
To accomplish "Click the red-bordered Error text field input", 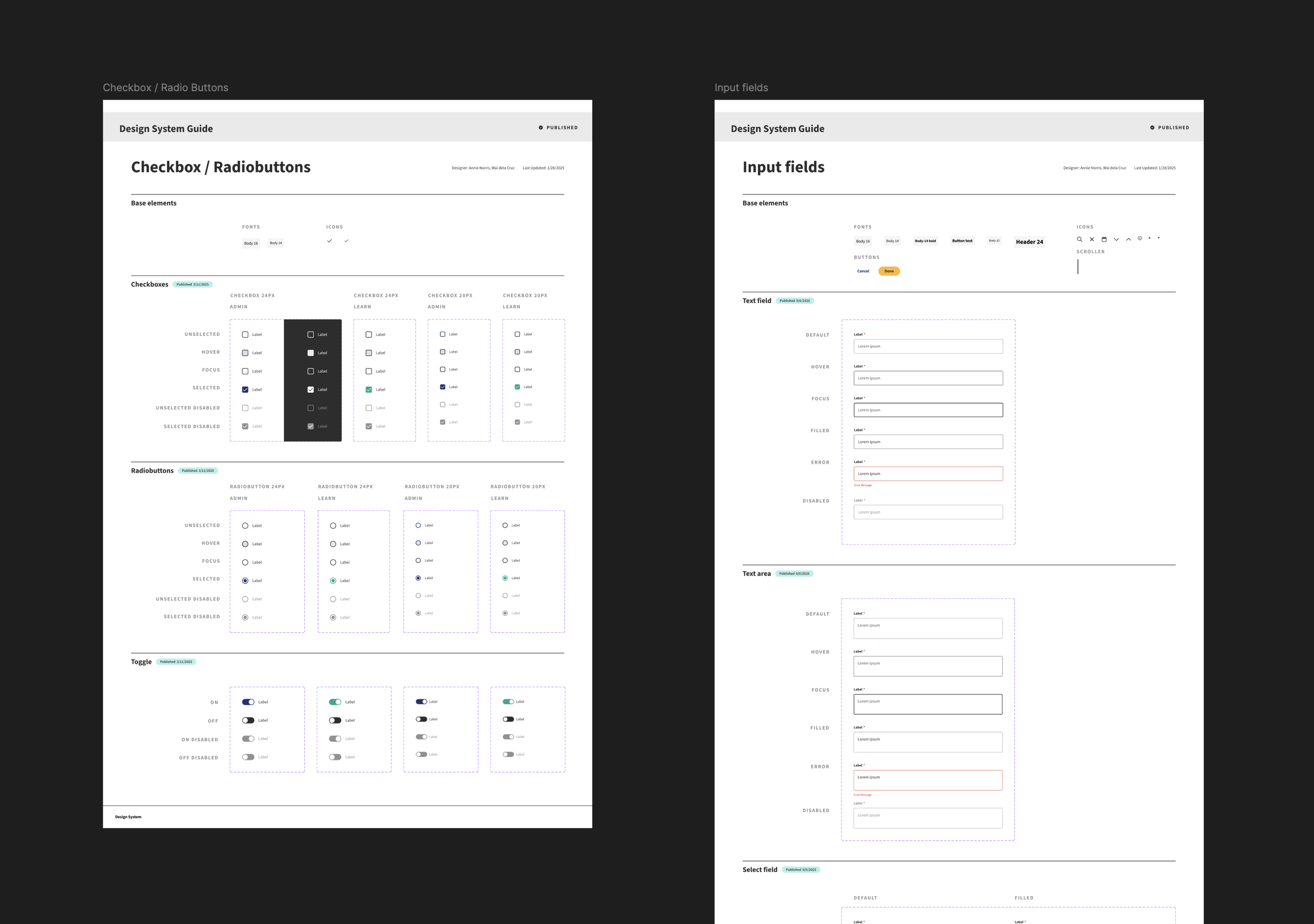I will click(928, 474).
